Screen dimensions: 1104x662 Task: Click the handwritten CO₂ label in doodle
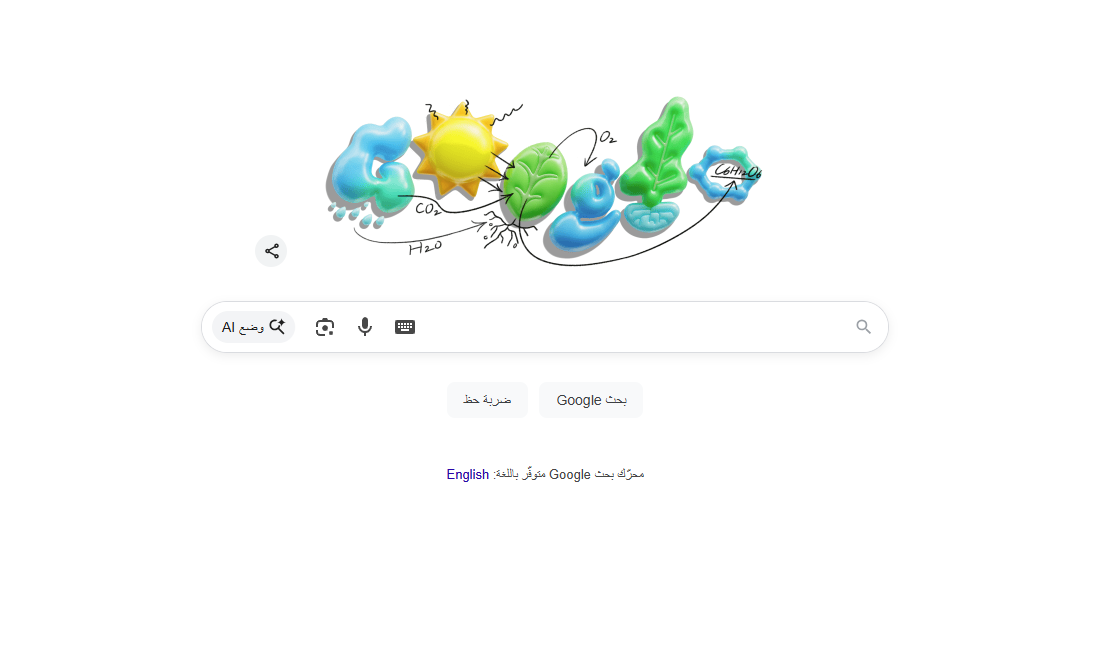[427, 209]
